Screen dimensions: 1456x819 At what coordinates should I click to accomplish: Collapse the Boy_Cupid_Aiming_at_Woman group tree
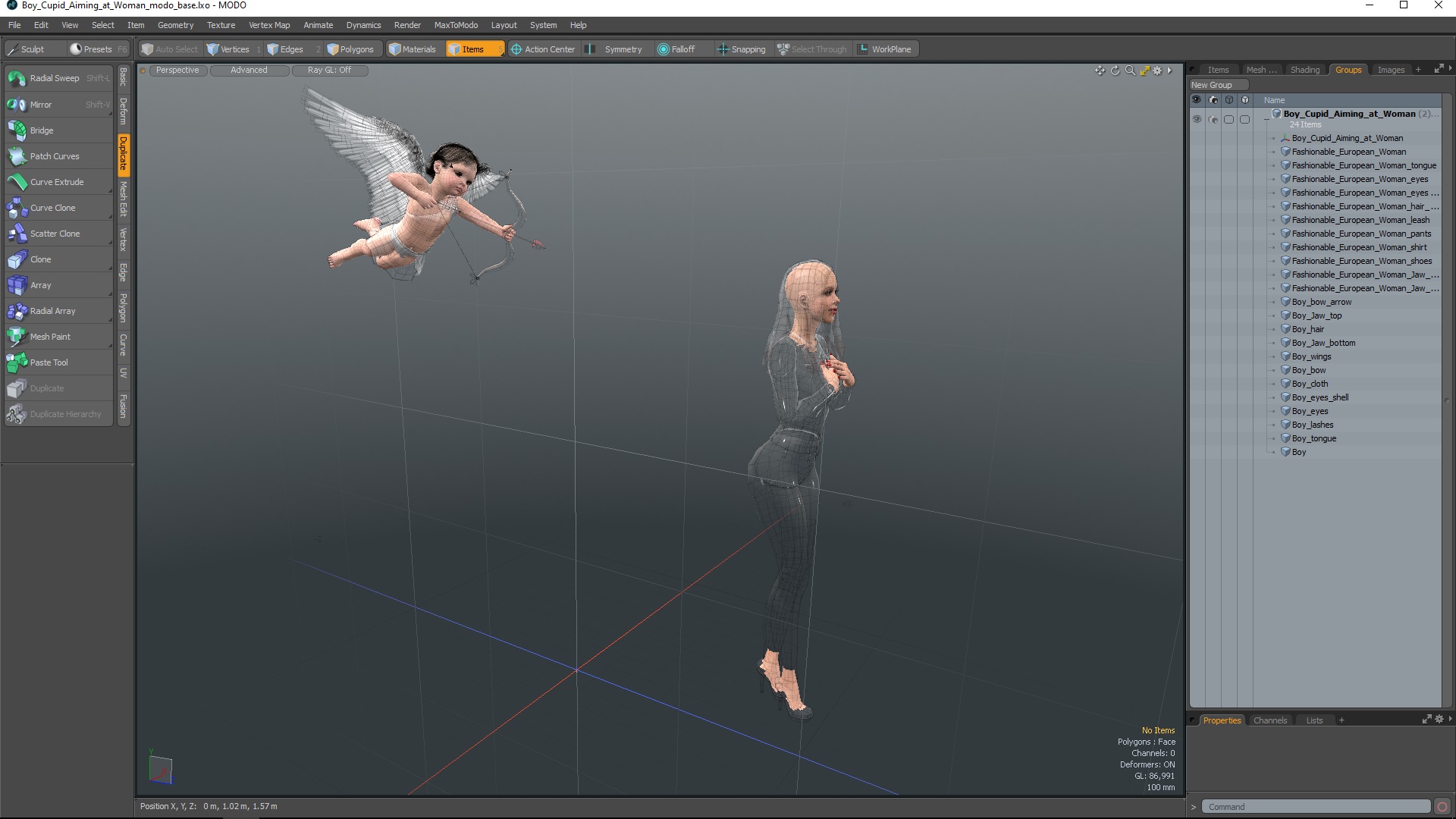click(x=1266, y=119)
